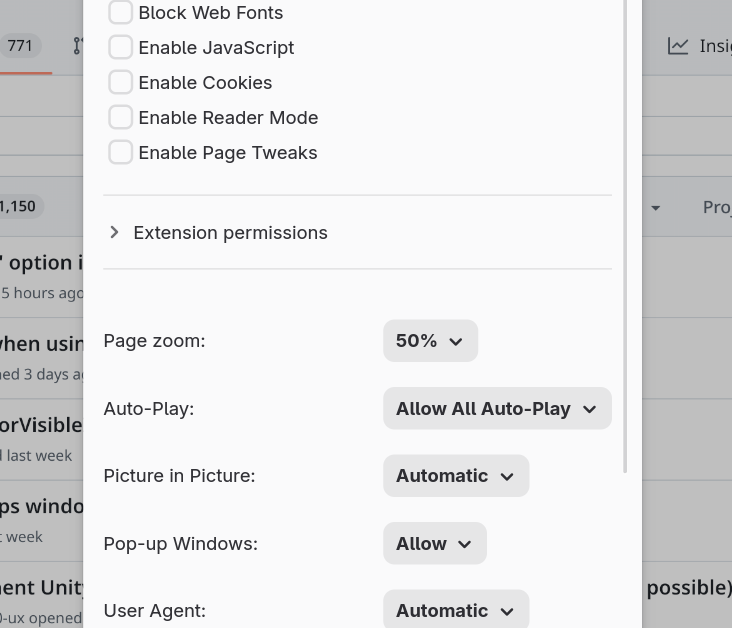Open the User Agent Automatic dropdown

[455, 610]
